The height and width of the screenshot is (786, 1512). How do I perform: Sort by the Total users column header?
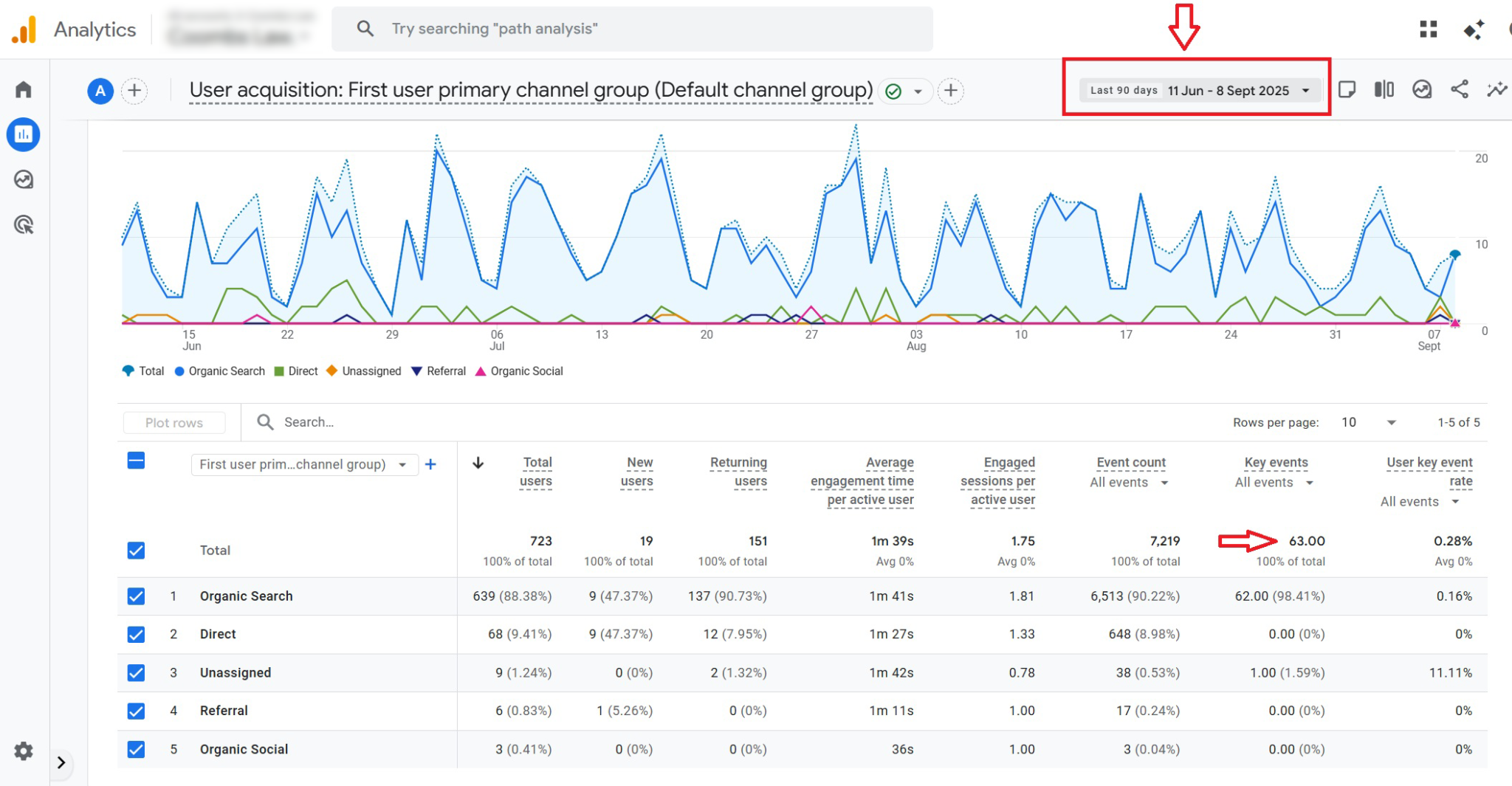536,472
